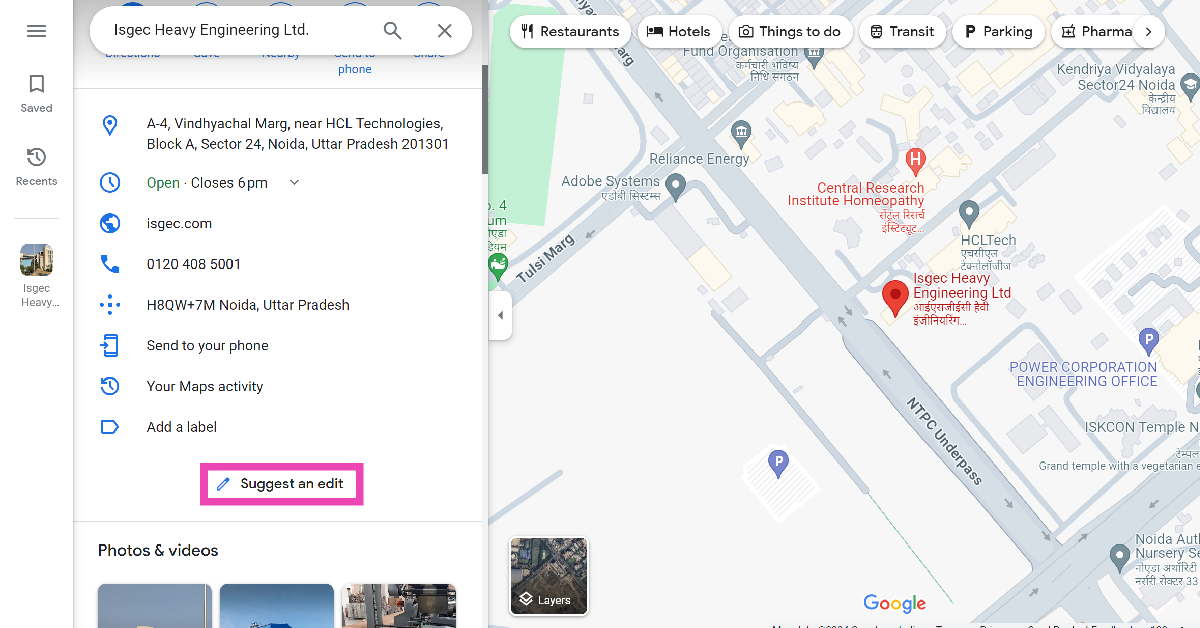Click phone number 0120 408 5001
The height and width of the screenshot is (628, 1200).
coord(194,264)
